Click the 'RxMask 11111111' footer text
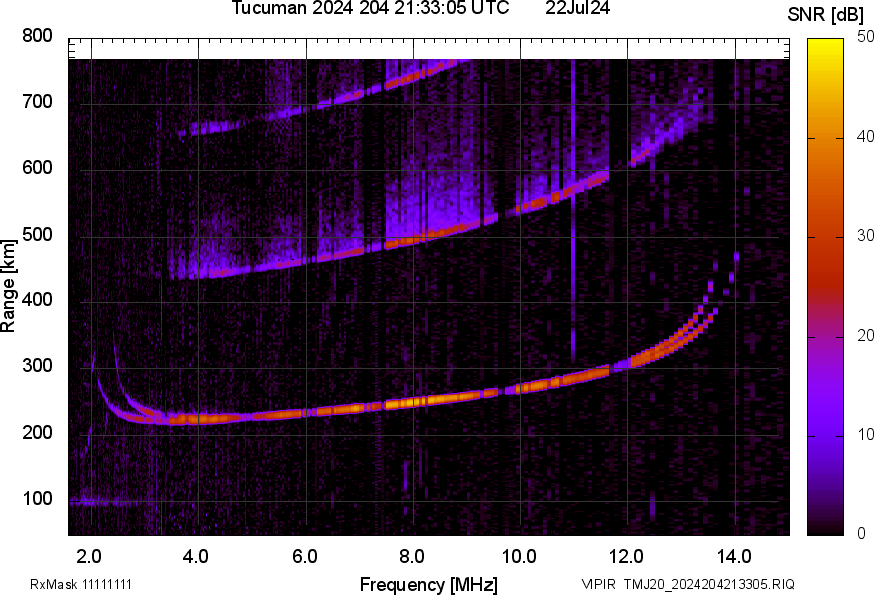Screen dimensions: 874x595 pyautogui.click(x=81, y=585)
